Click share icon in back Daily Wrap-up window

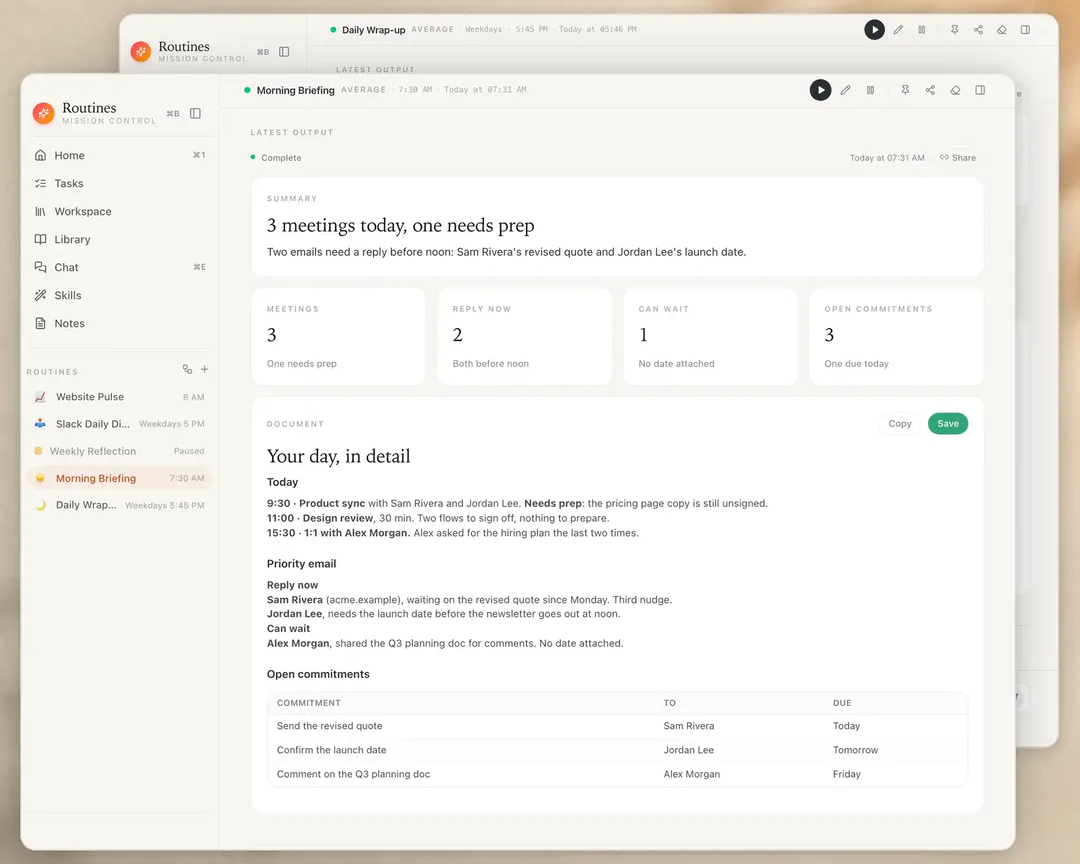pyautogui.click(x=978, y=30)
